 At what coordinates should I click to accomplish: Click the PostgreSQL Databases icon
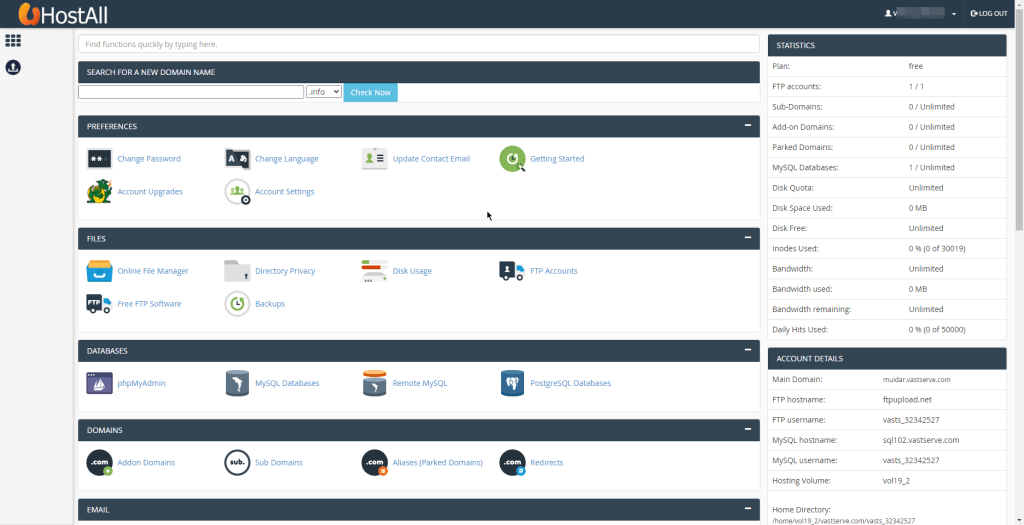pyautogui.click(x=512, y=383)
